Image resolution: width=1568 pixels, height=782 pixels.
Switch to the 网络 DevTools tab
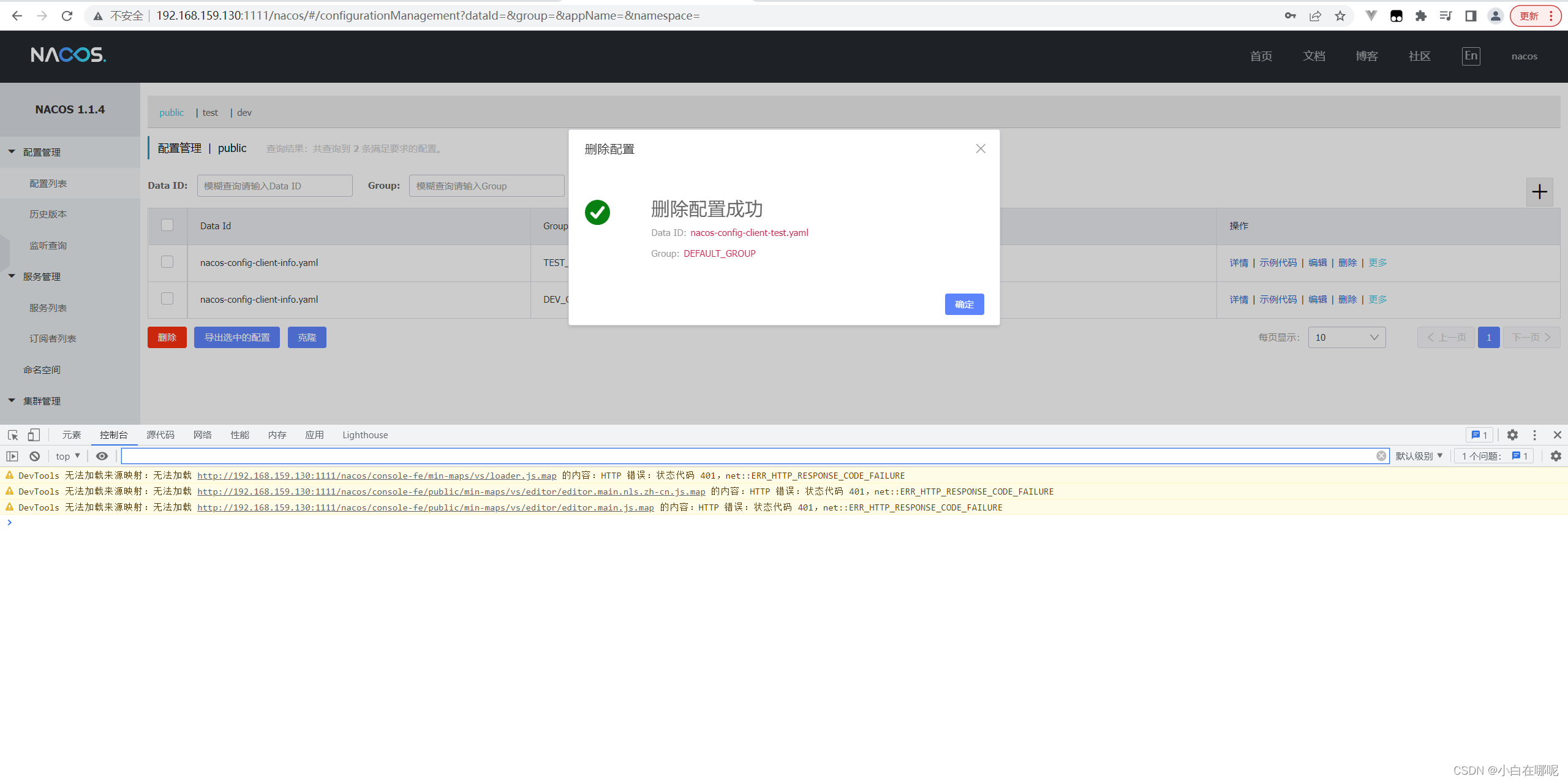tap(202, 435)
